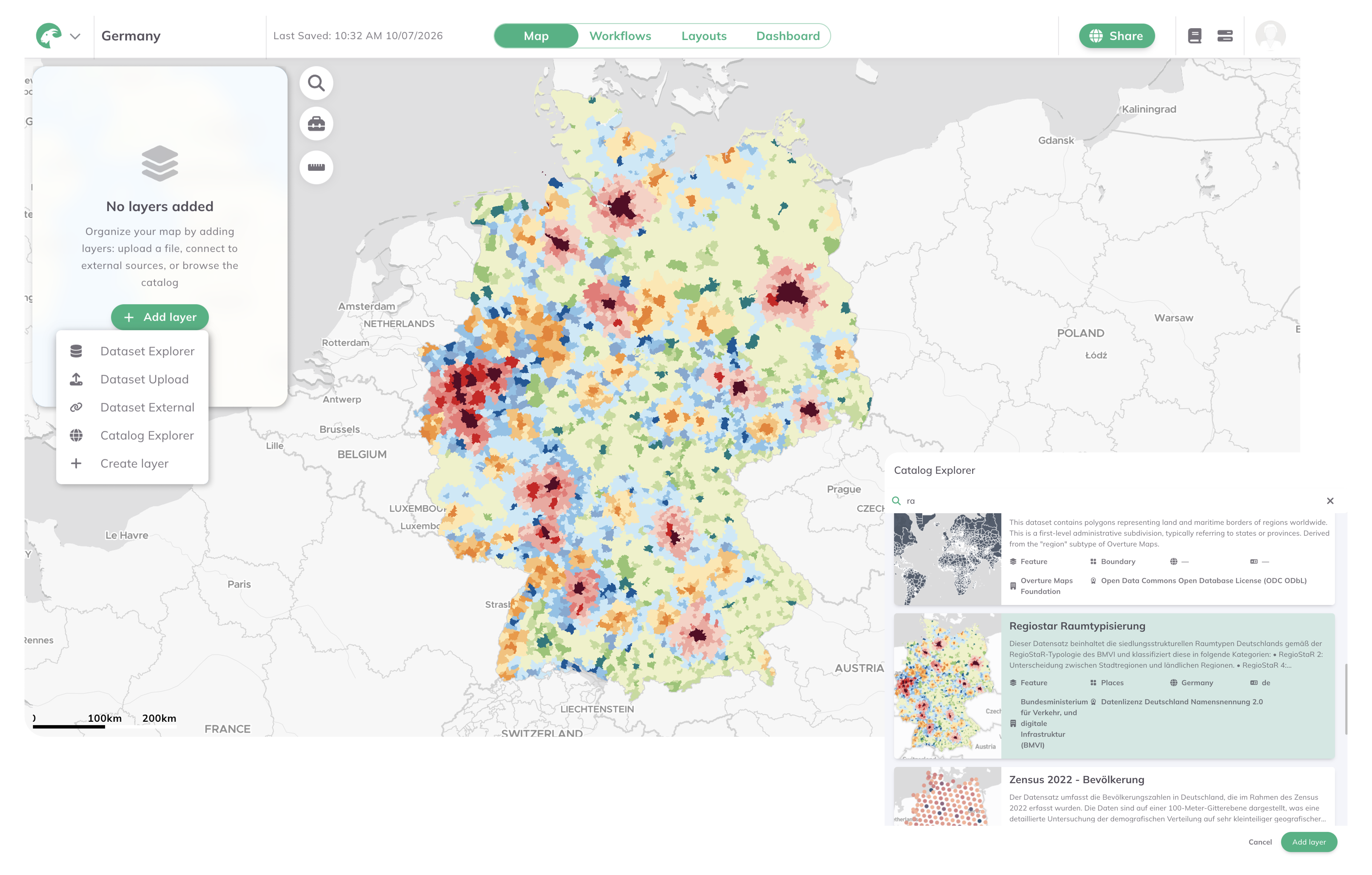Click the green Add layer button in layers panel
This screenshot has height=875, width=1372.
point(159,317)
